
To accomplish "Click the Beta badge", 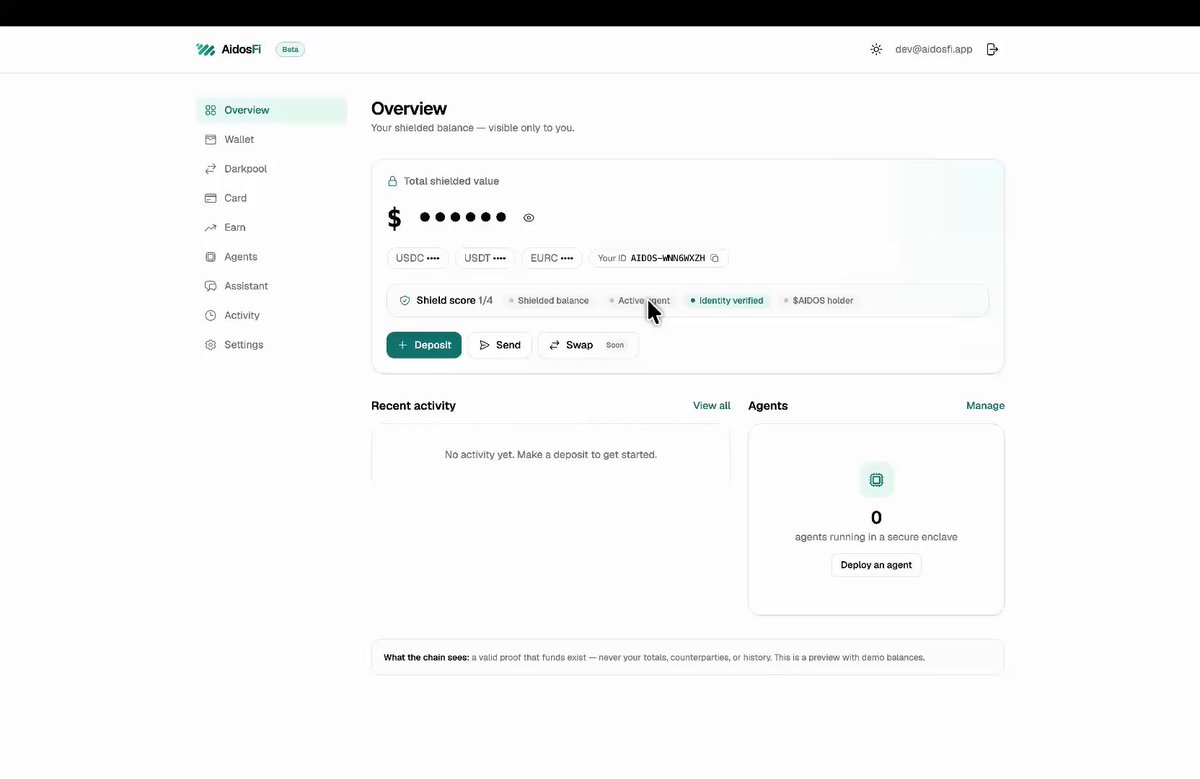I will pyautogui.click(x=290, y=49).
